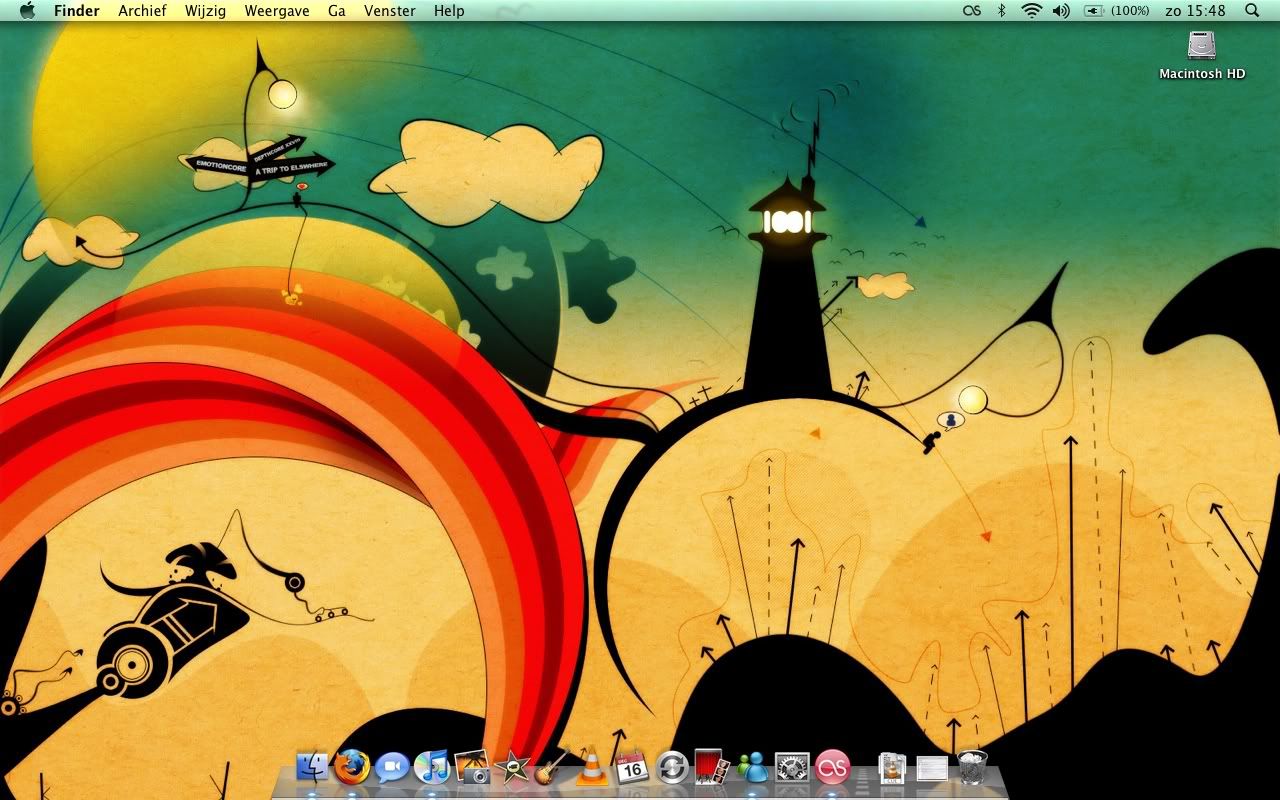Open the Trash in the dock

[972, 767]
